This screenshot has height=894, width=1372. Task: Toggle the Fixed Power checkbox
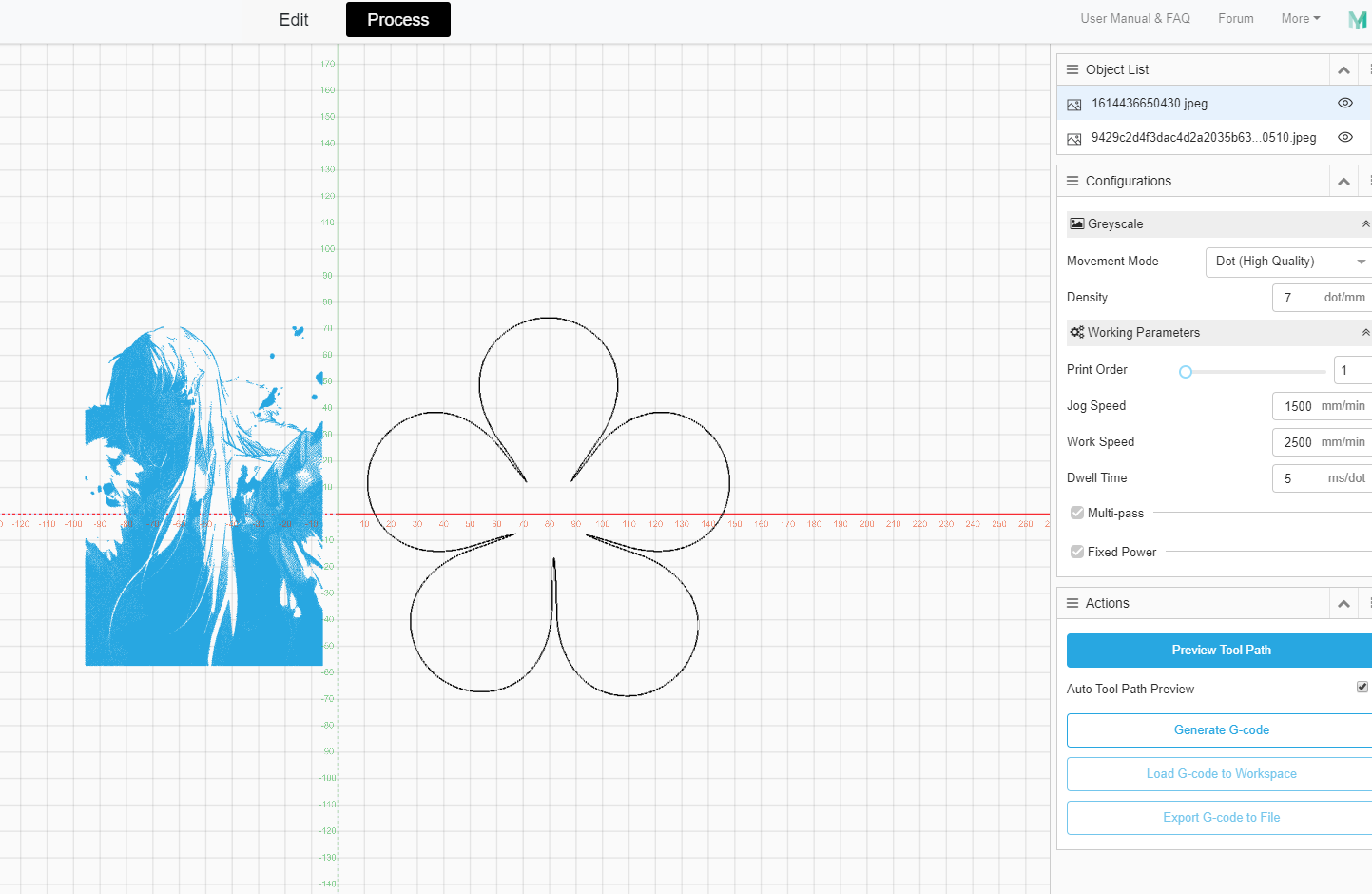[x=1077, y=552]
